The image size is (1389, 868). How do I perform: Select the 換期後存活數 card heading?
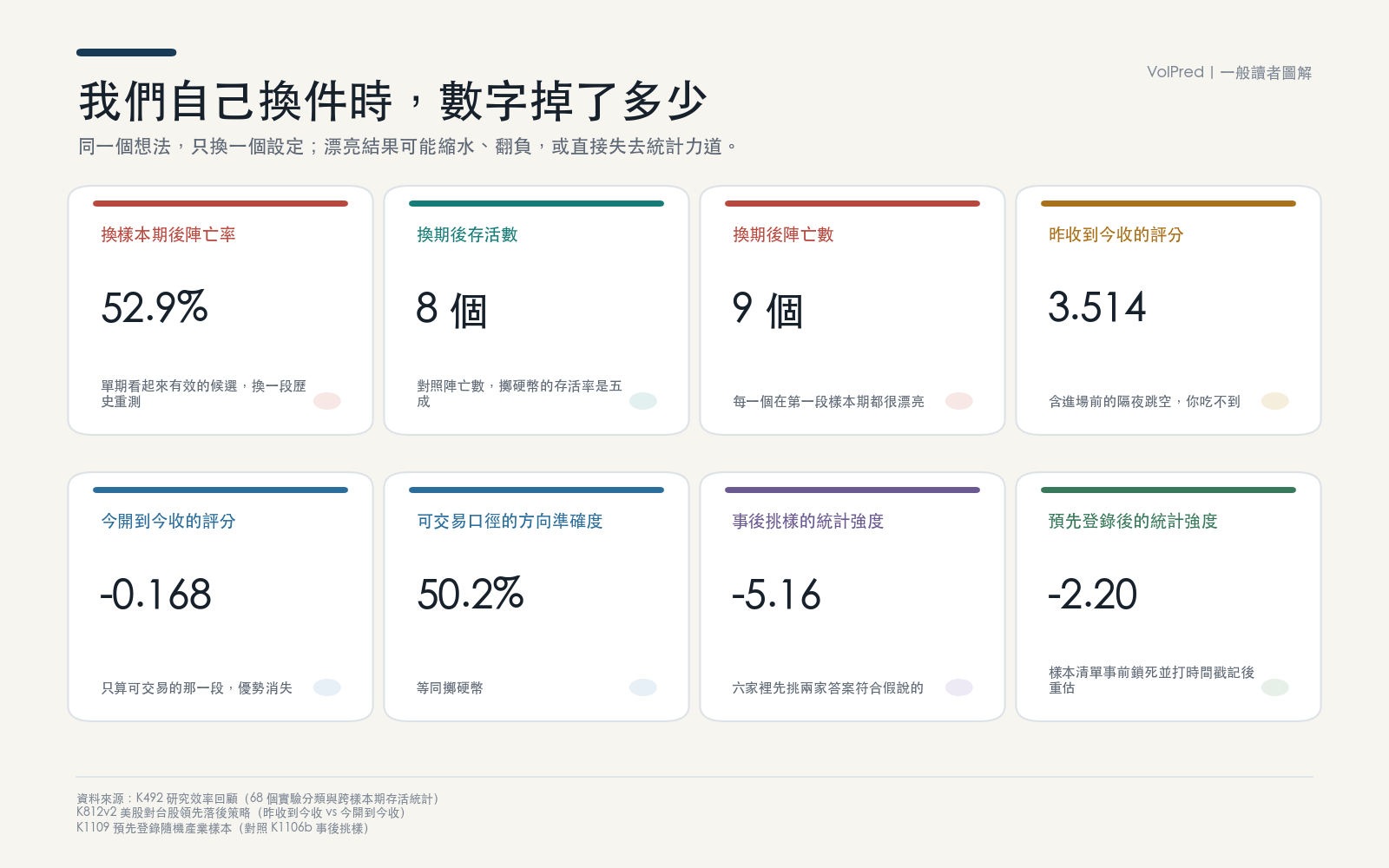point(467,234)
